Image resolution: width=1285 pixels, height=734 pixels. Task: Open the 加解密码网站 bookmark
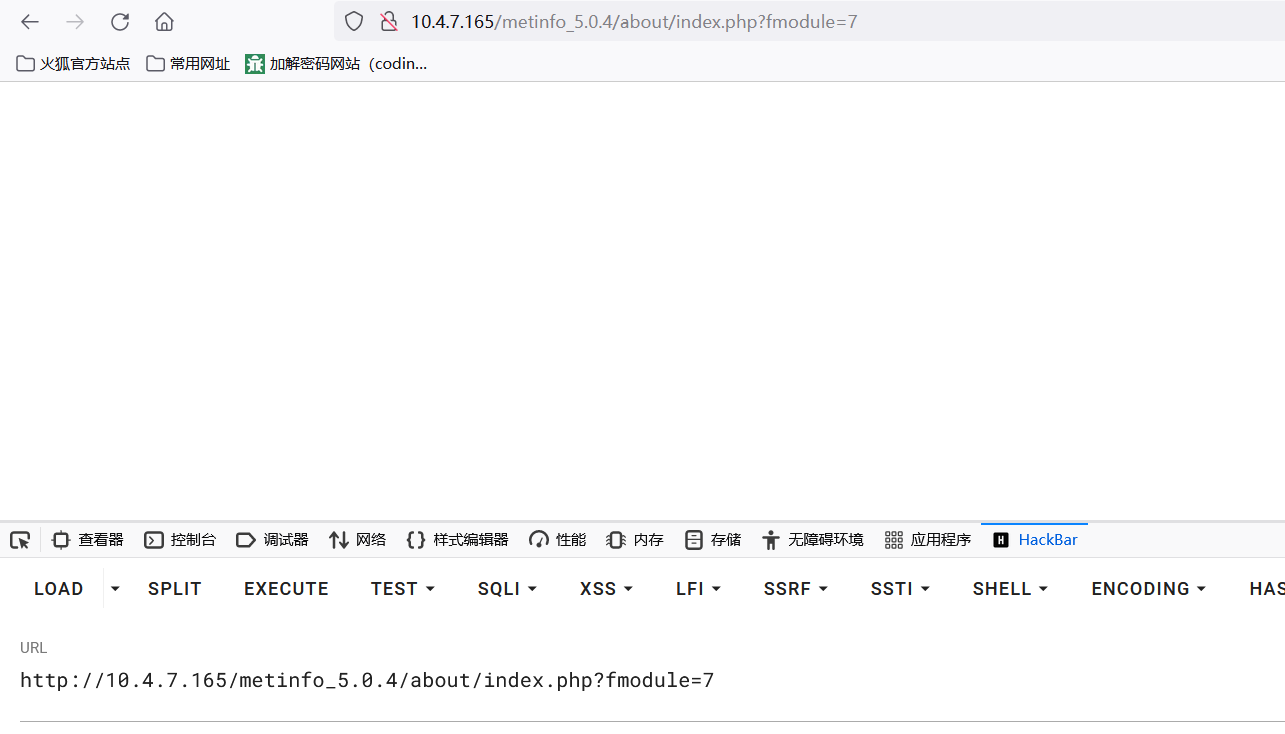point(336,63)
